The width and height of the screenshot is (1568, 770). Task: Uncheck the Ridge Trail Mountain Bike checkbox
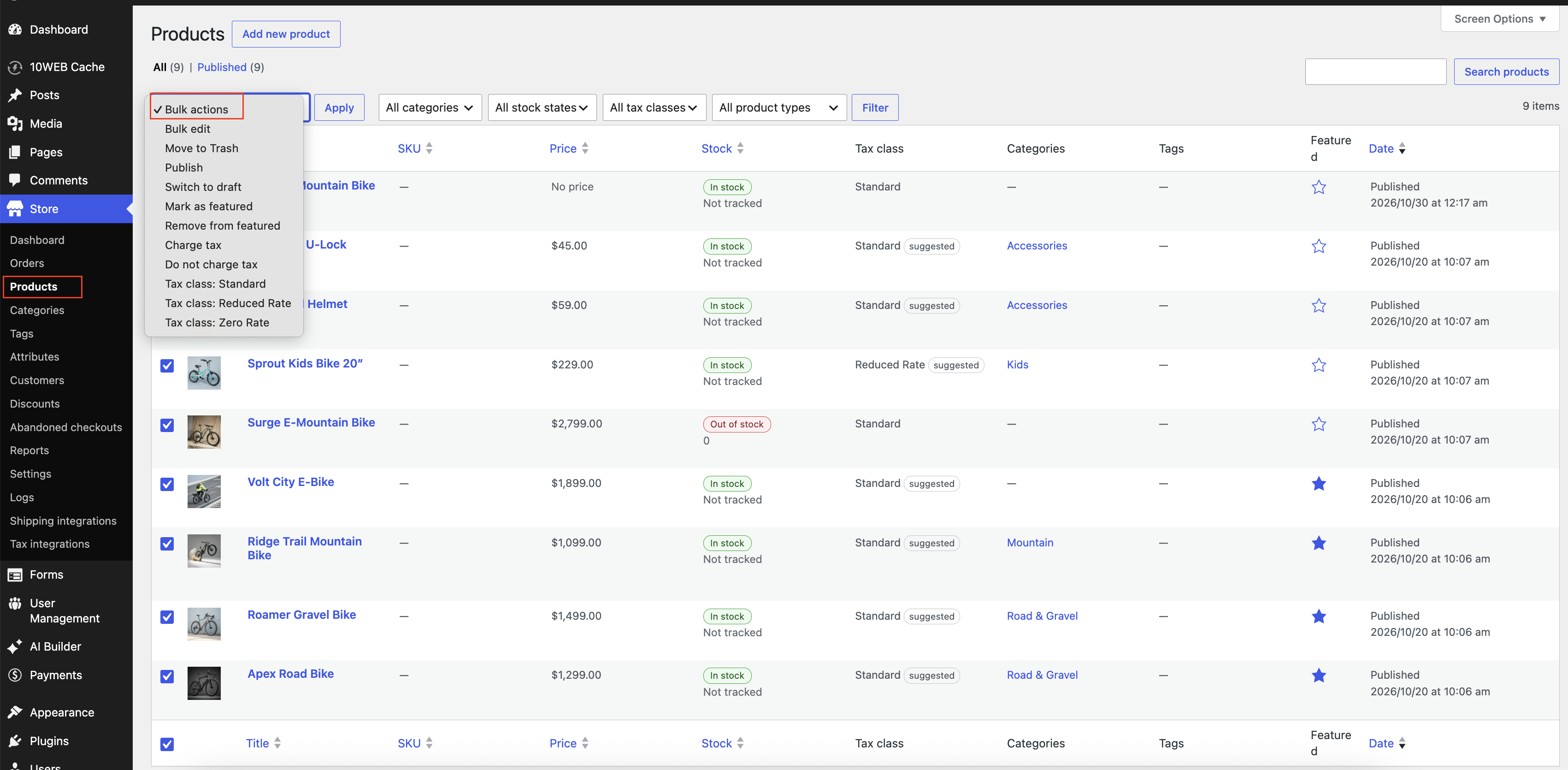[x=167, y=544]
